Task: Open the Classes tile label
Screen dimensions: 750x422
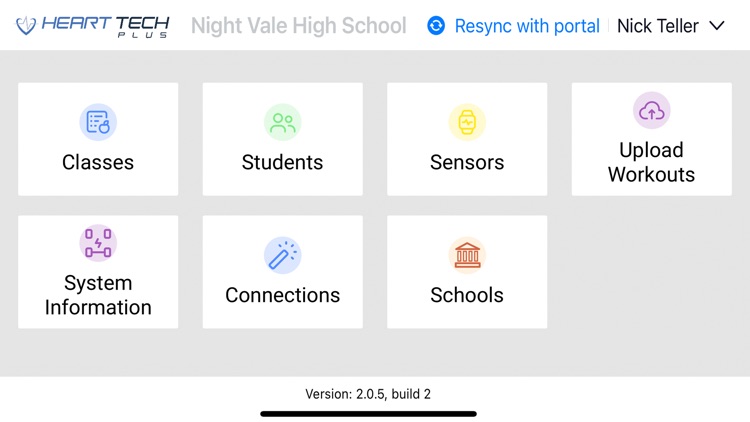Action: 98,162
